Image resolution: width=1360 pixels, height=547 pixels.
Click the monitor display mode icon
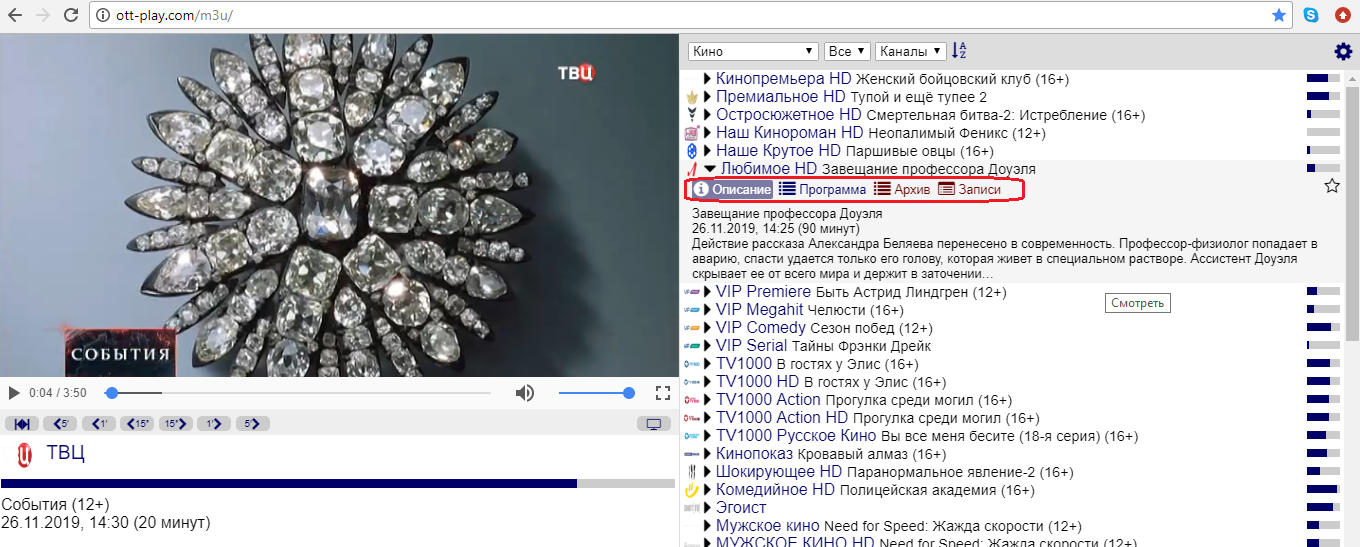click(x=654, y=424)
